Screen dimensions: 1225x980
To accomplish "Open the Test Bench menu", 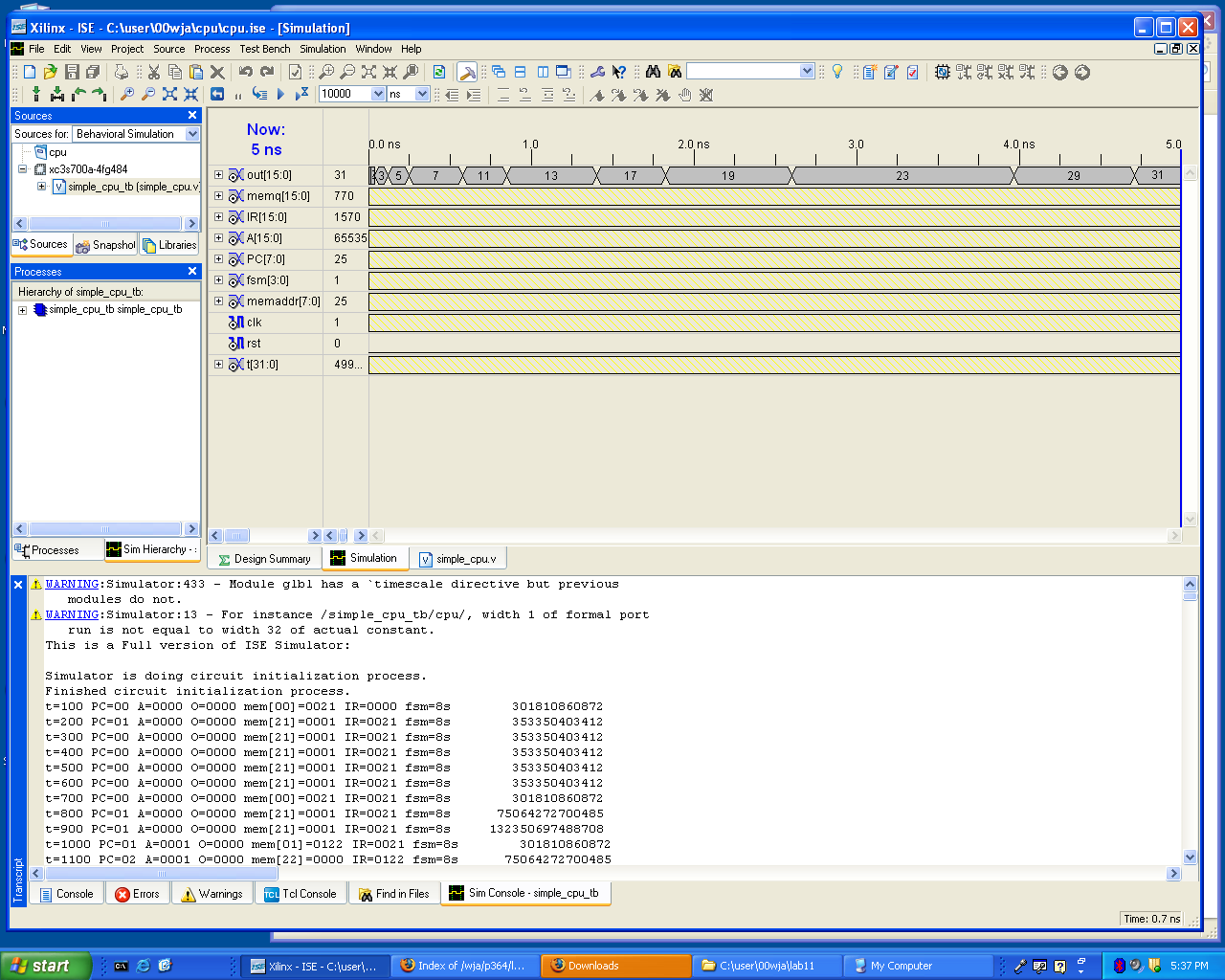I will (x=265, y=49).
